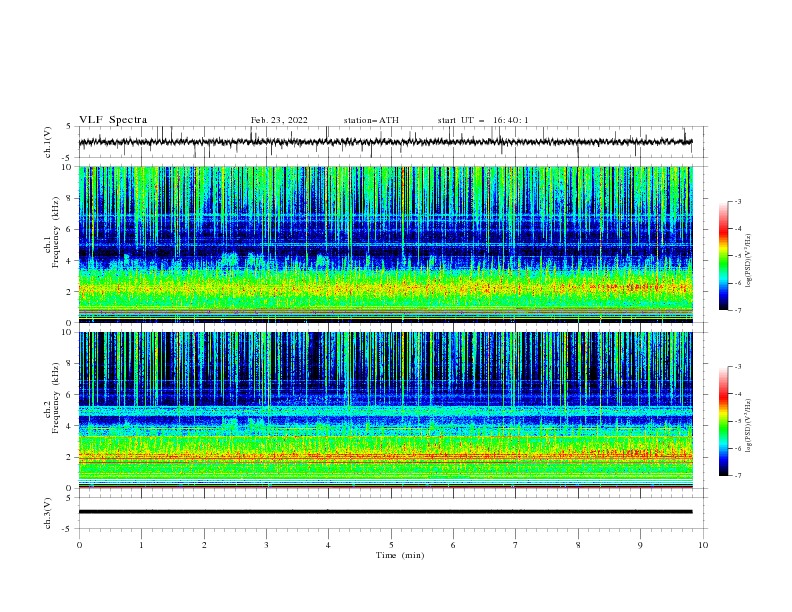Click the "2" kHz tick on the ch.1 frequency axis
The width and height of the screenshot is (792, 612).
(69, 291)
